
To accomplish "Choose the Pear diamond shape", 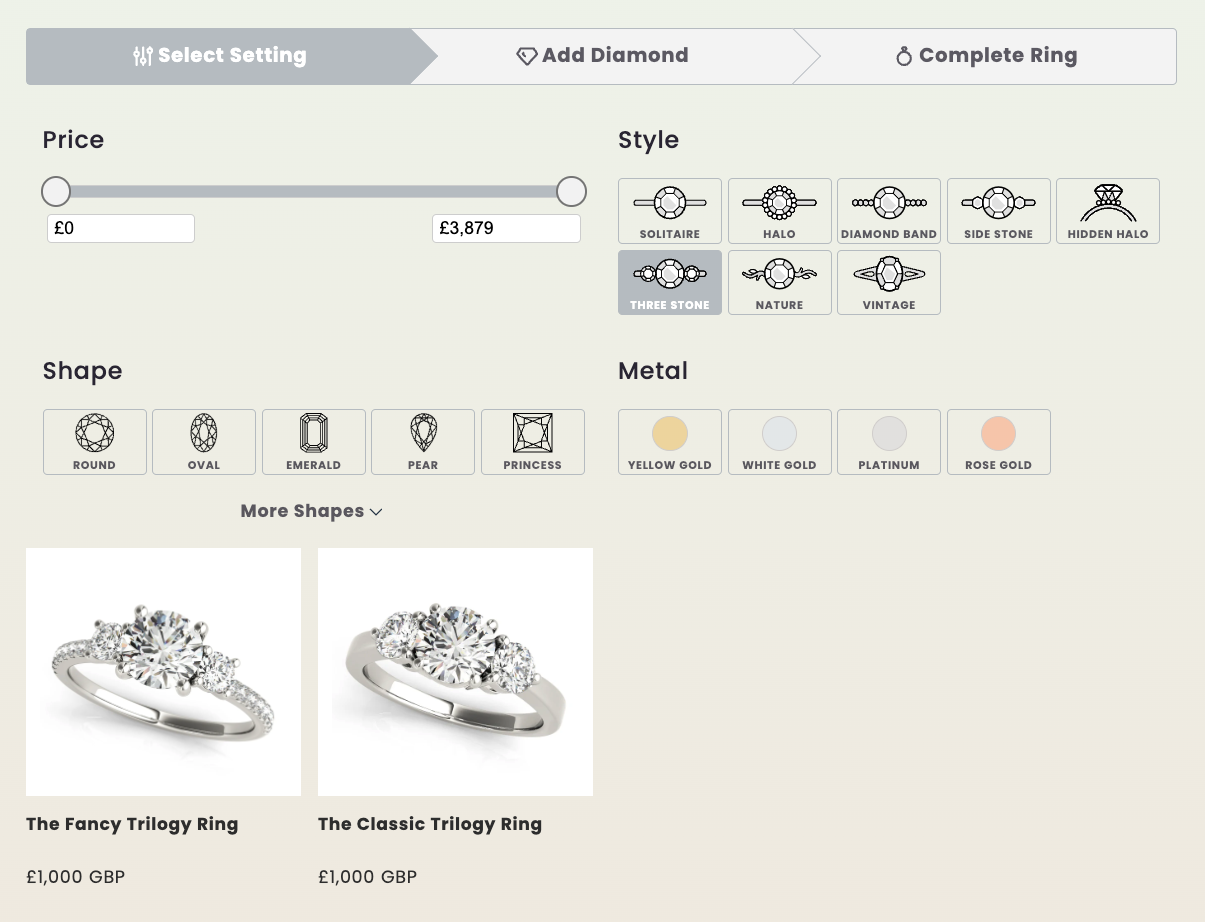I will click(x=423, y=441).
